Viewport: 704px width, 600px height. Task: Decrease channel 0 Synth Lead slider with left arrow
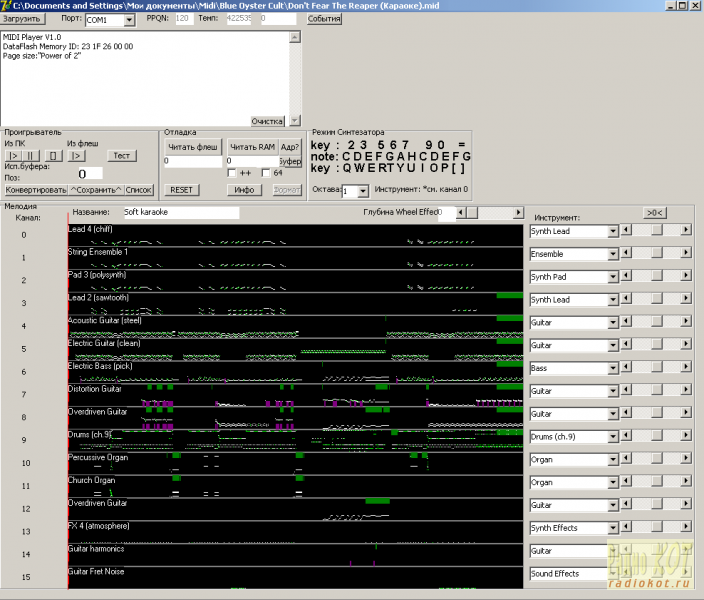tap(626, 230)
